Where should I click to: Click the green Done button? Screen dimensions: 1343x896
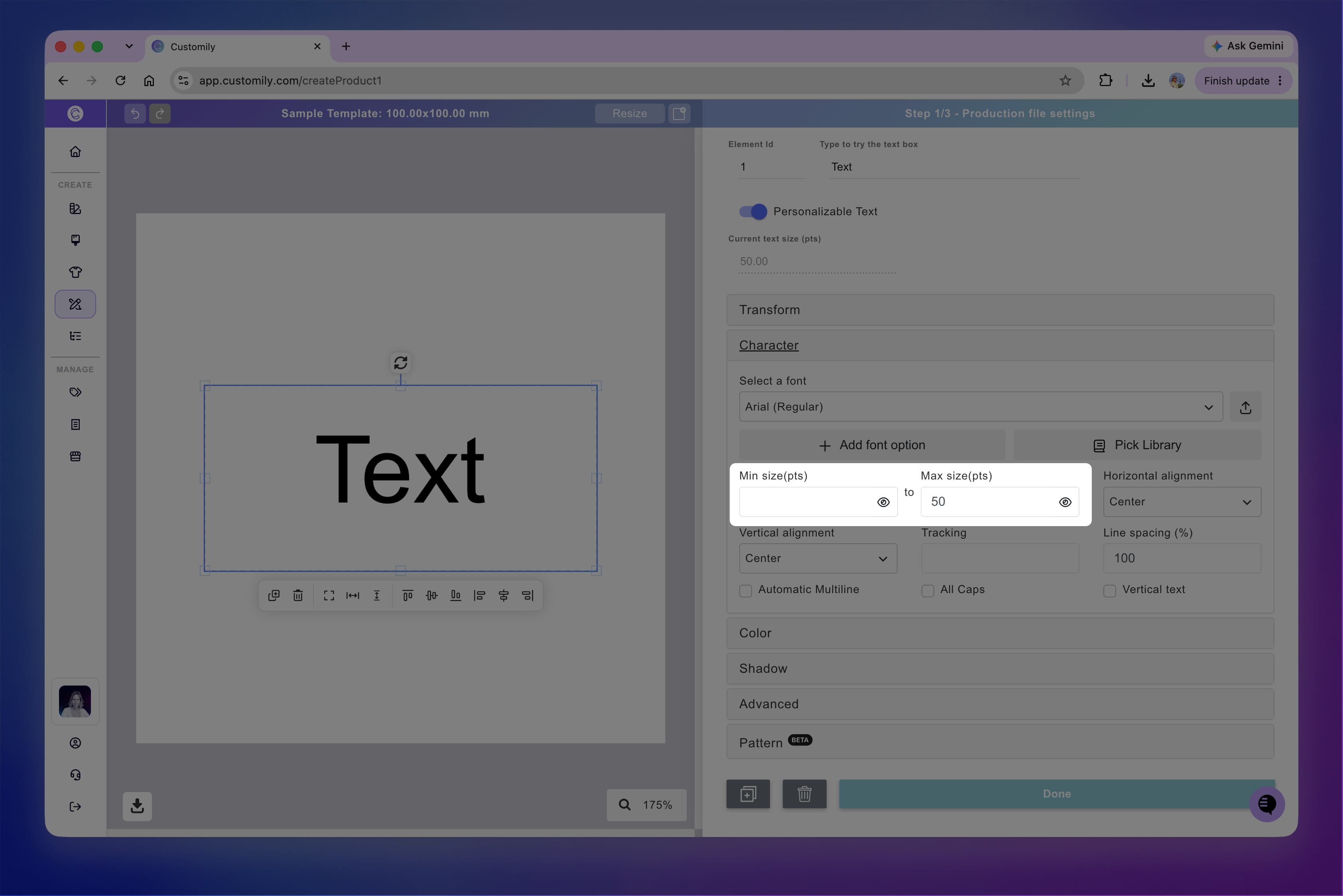(1057, 794)
